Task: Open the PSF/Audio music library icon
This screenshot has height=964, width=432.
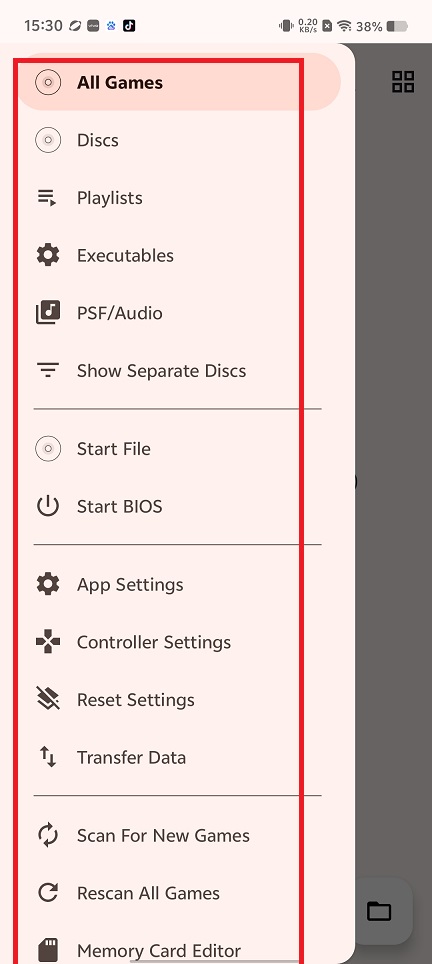Action: [48, 313]
